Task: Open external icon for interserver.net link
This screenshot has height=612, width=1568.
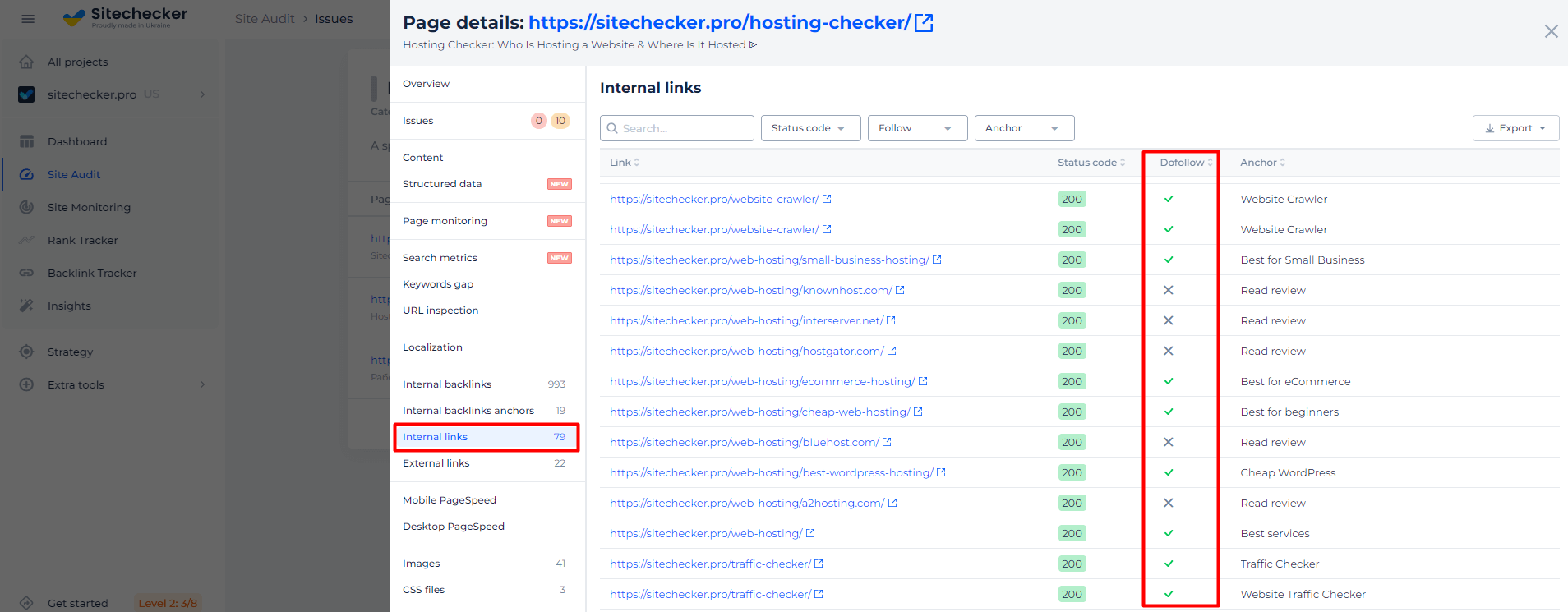Action: [891, 320]
